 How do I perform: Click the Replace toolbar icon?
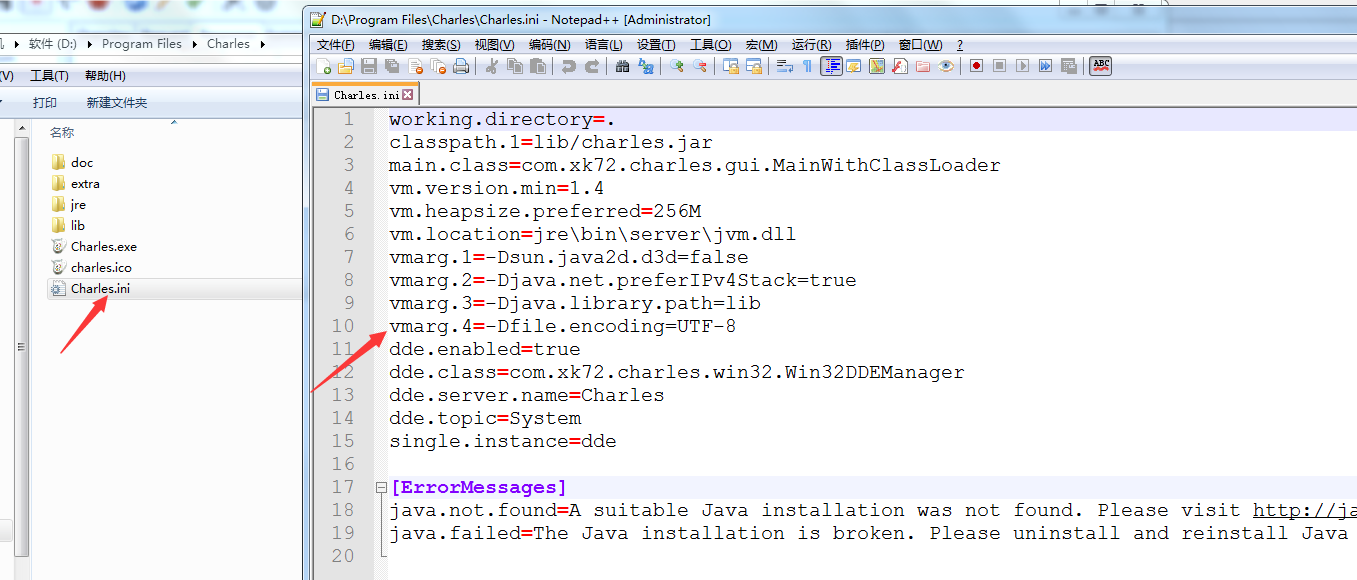(x=646, y=66)
